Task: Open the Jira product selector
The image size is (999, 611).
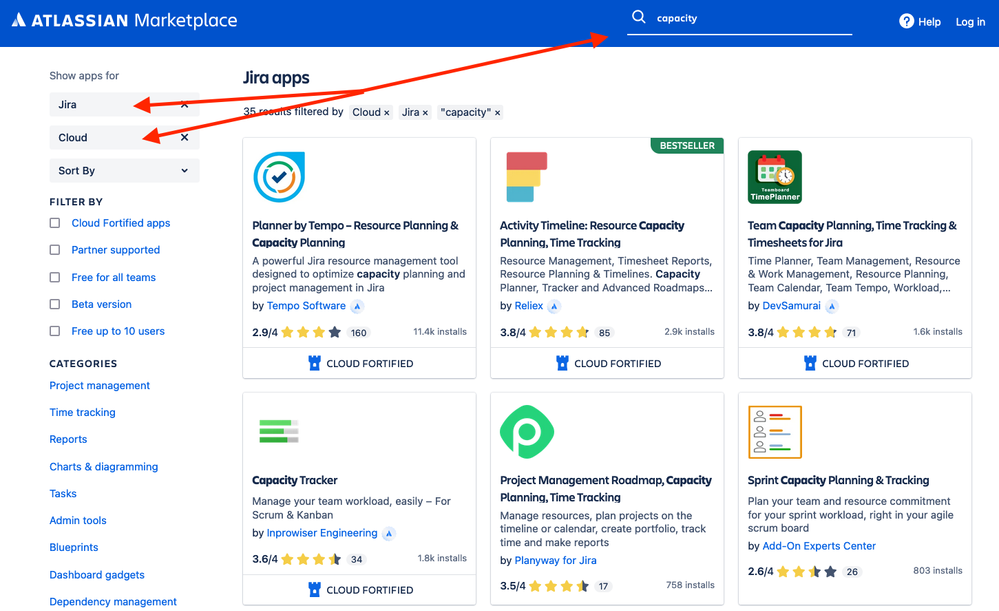Action: coord(124,104)
